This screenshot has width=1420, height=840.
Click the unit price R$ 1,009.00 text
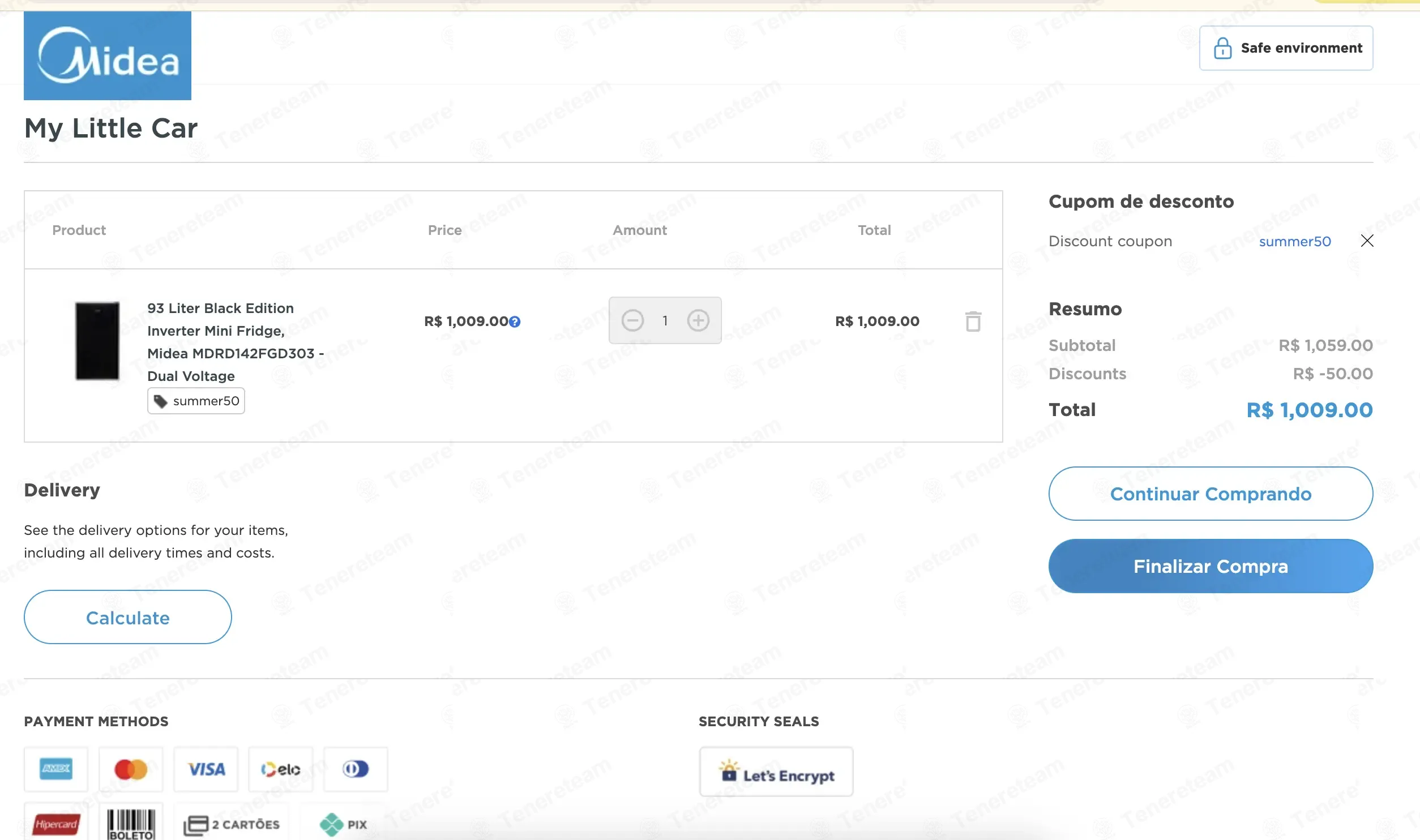tap(466, 322)
